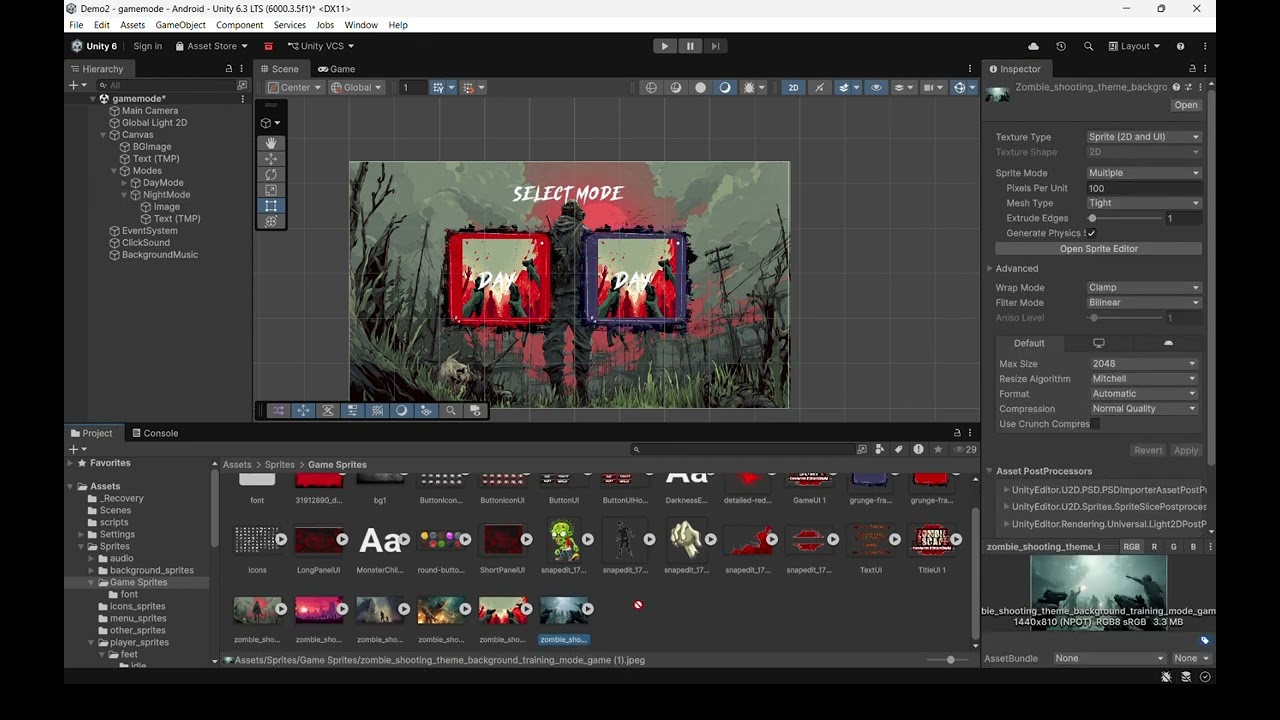Screen dimensions: 1280x720
Task: Switch to the Console tab
Action: (x=154, y=433)
